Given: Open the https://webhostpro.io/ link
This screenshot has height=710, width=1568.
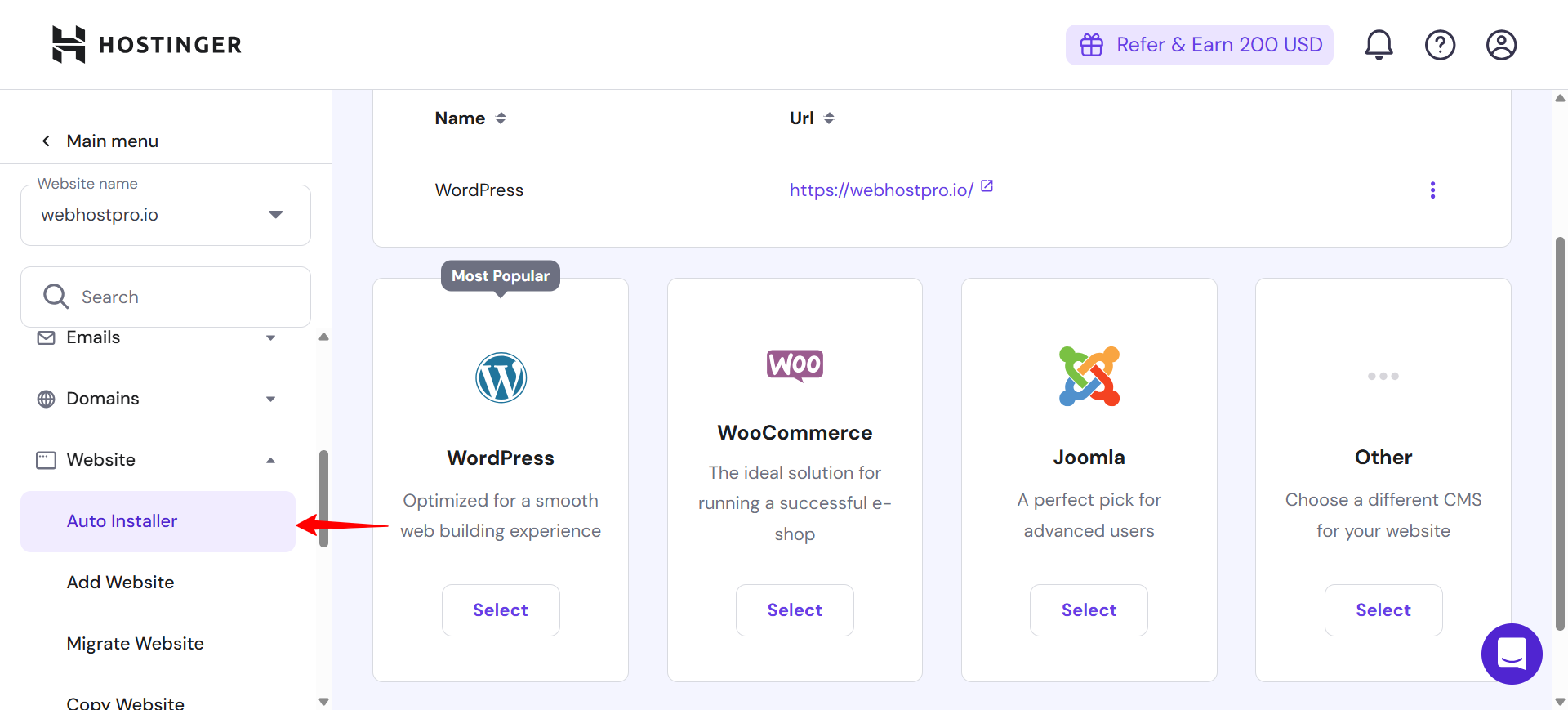Looking at the screenshot, I should coord(881,190).
